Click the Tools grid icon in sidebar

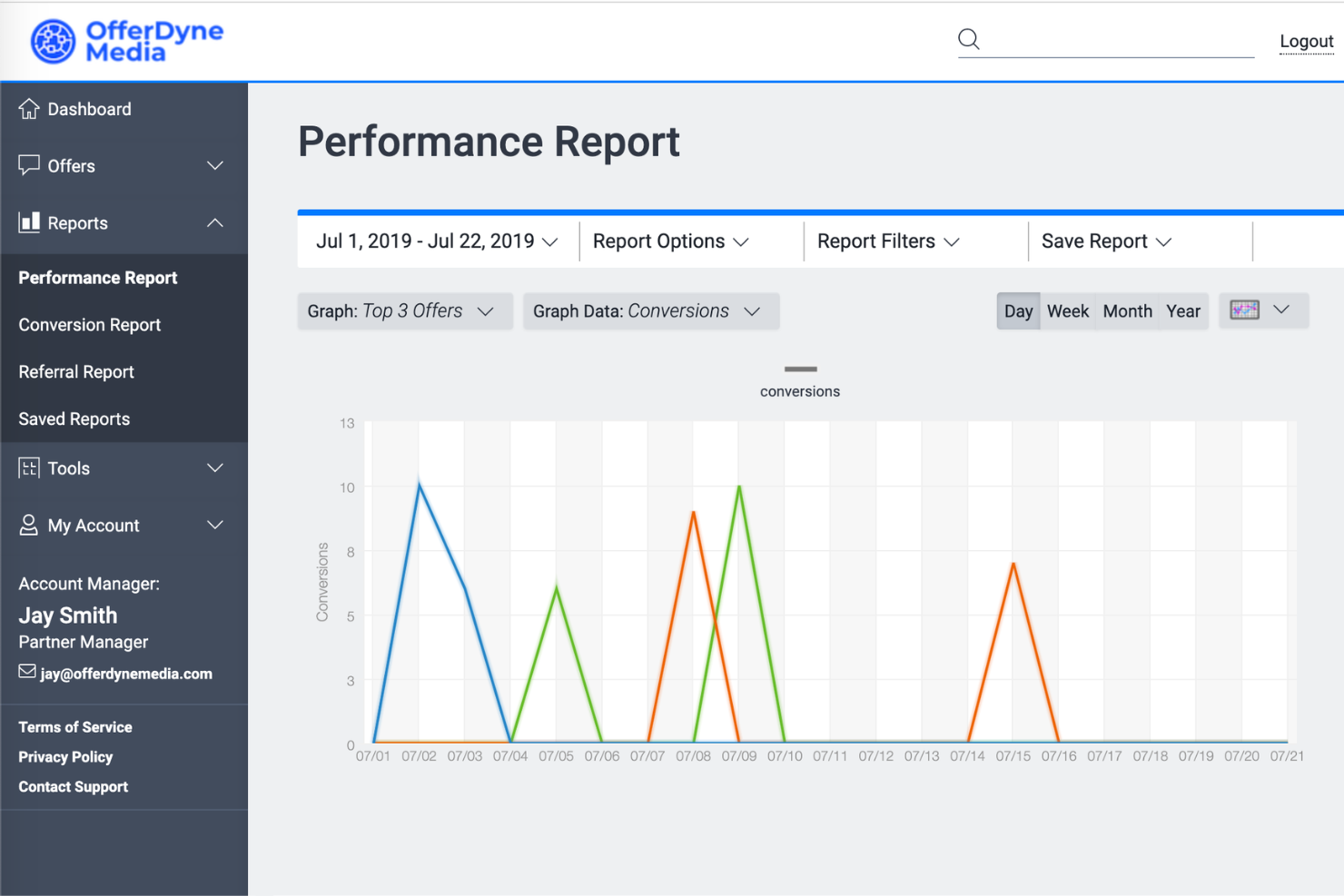(29, 468)
